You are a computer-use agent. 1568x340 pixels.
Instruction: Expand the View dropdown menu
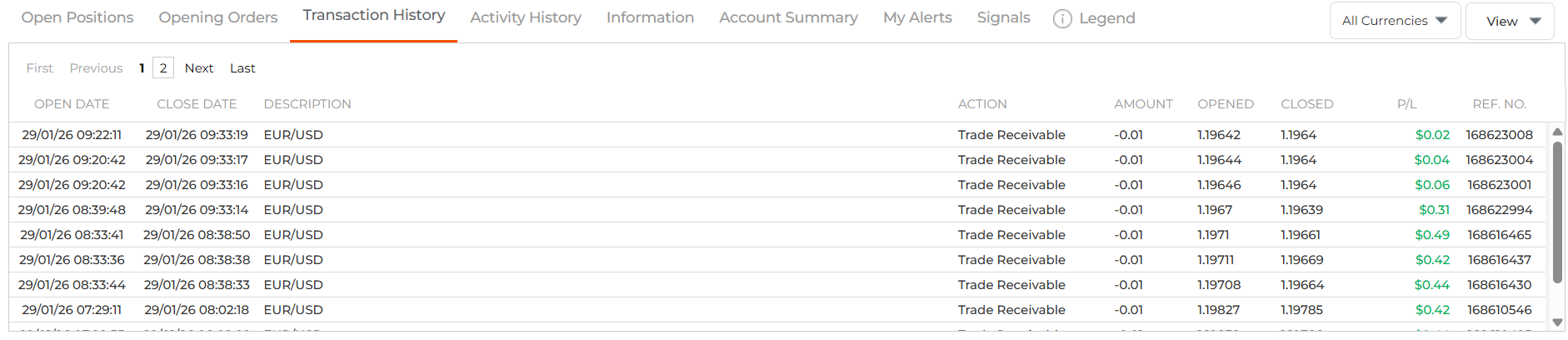pos(1509,22)
